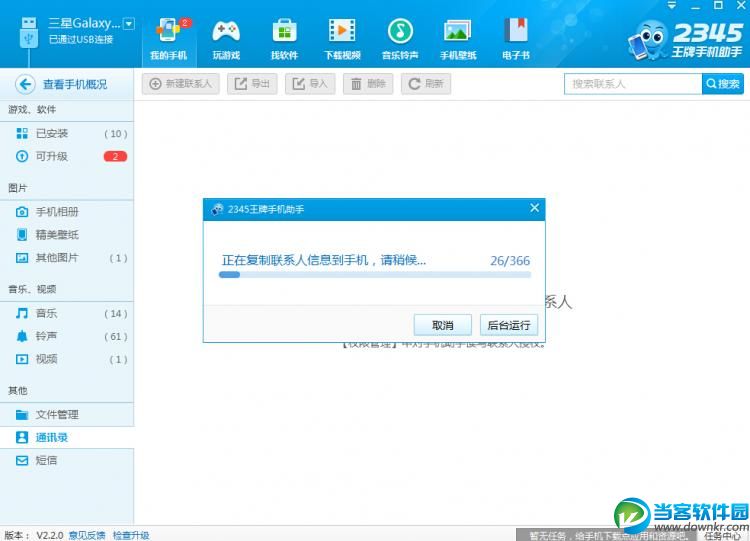Image resolution: width=750 pixels, height=541 pixels.
Task: Expand the 三星Galaxy device dropdown arrow
Action: tap(129, 23)
